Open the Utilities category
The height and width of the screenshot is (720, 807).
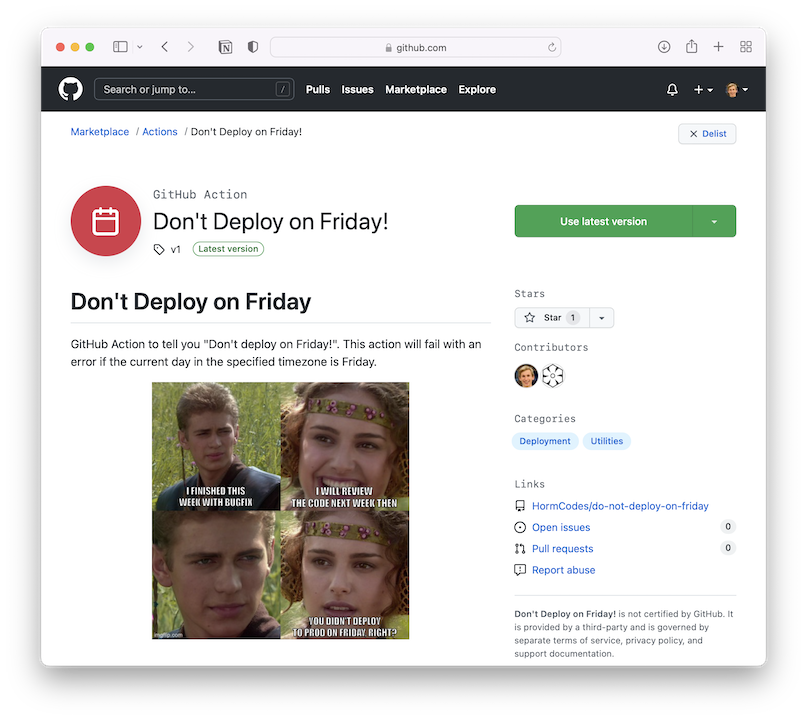pos(607,441)
